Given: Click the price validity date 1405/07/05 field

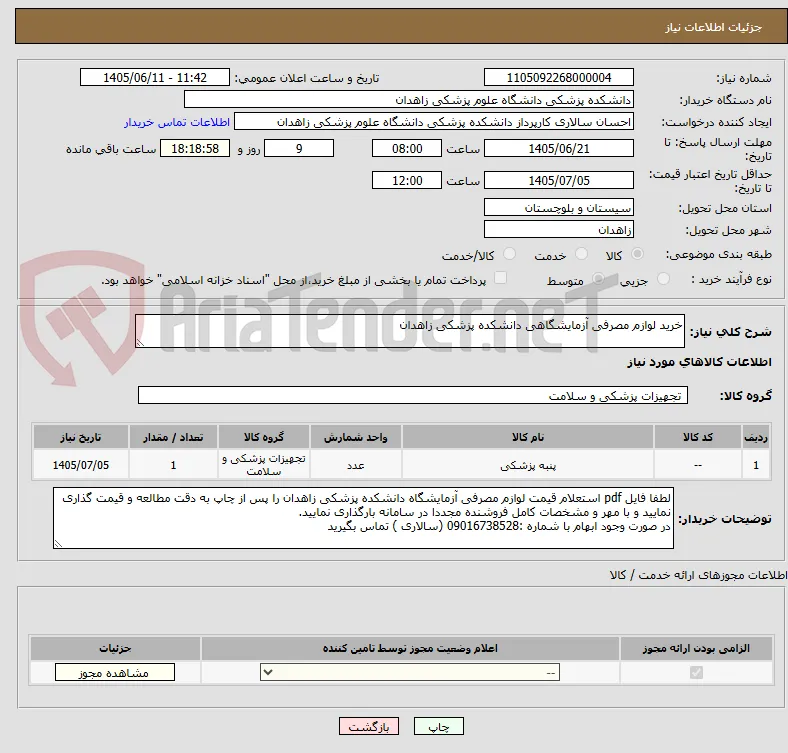Looking at the screenshot, I should pos(558,180).
